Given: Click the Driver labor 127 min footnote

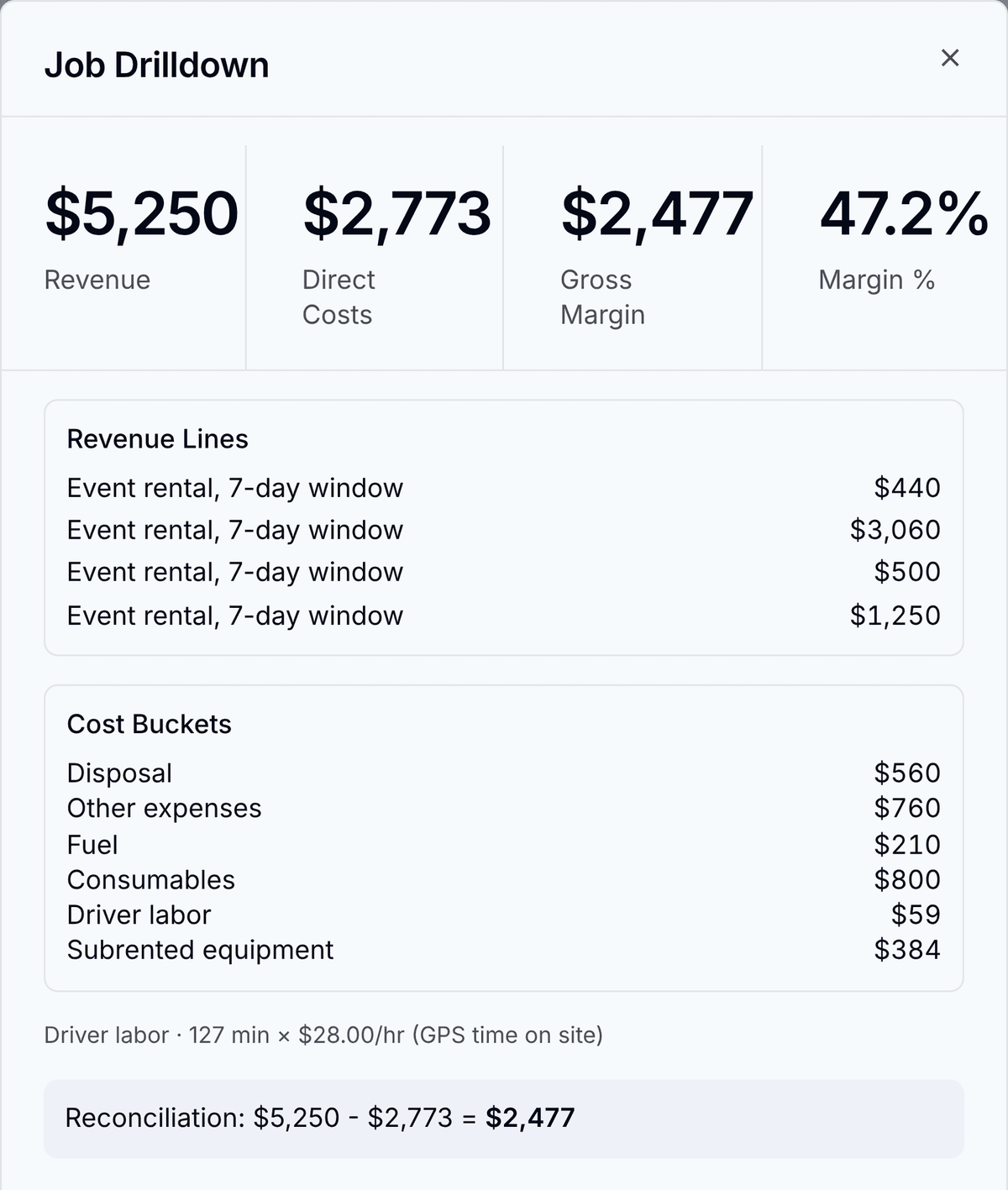Looking at the screenshot, I should point(323,1035).
